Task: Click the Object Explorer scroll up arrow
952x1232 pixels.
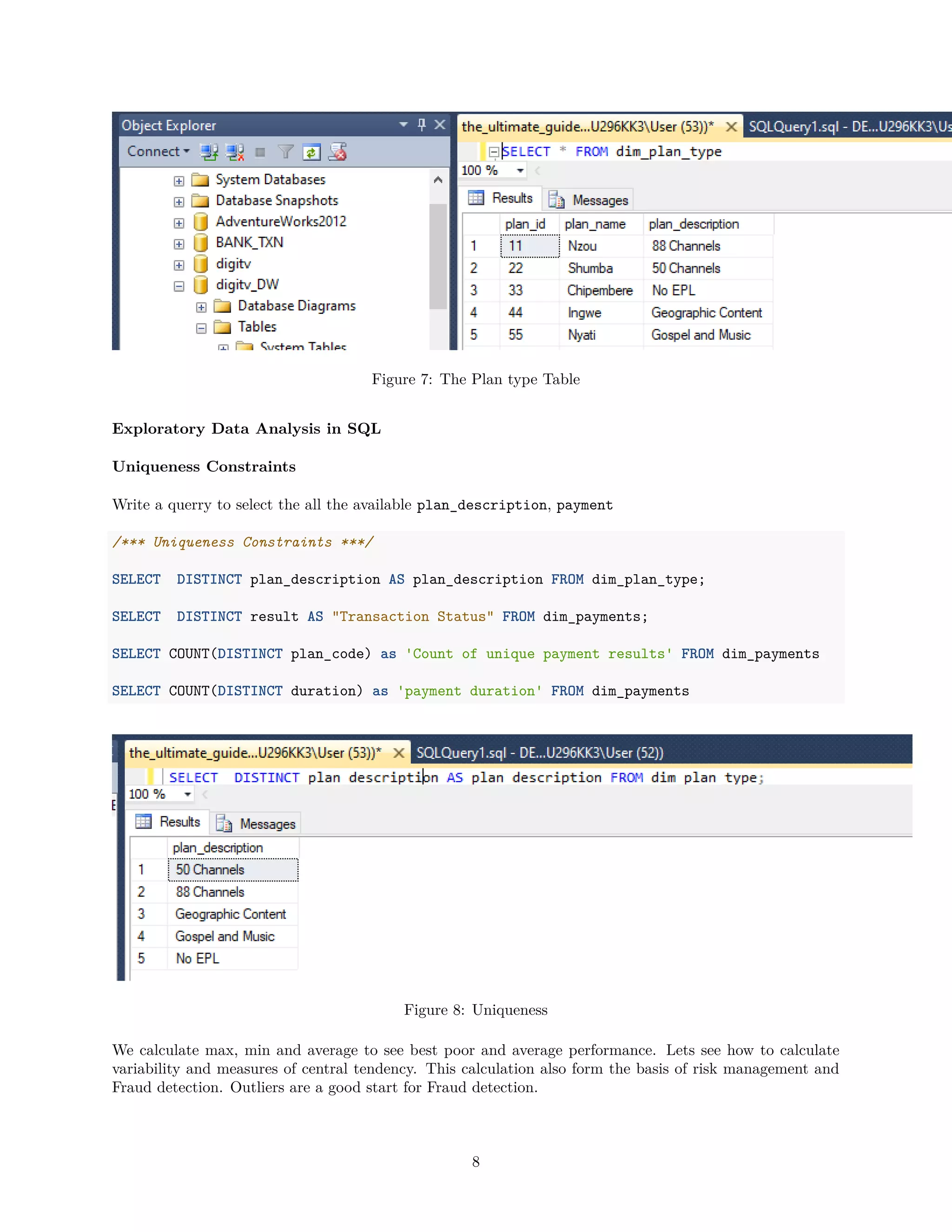Action: (438, 180)
